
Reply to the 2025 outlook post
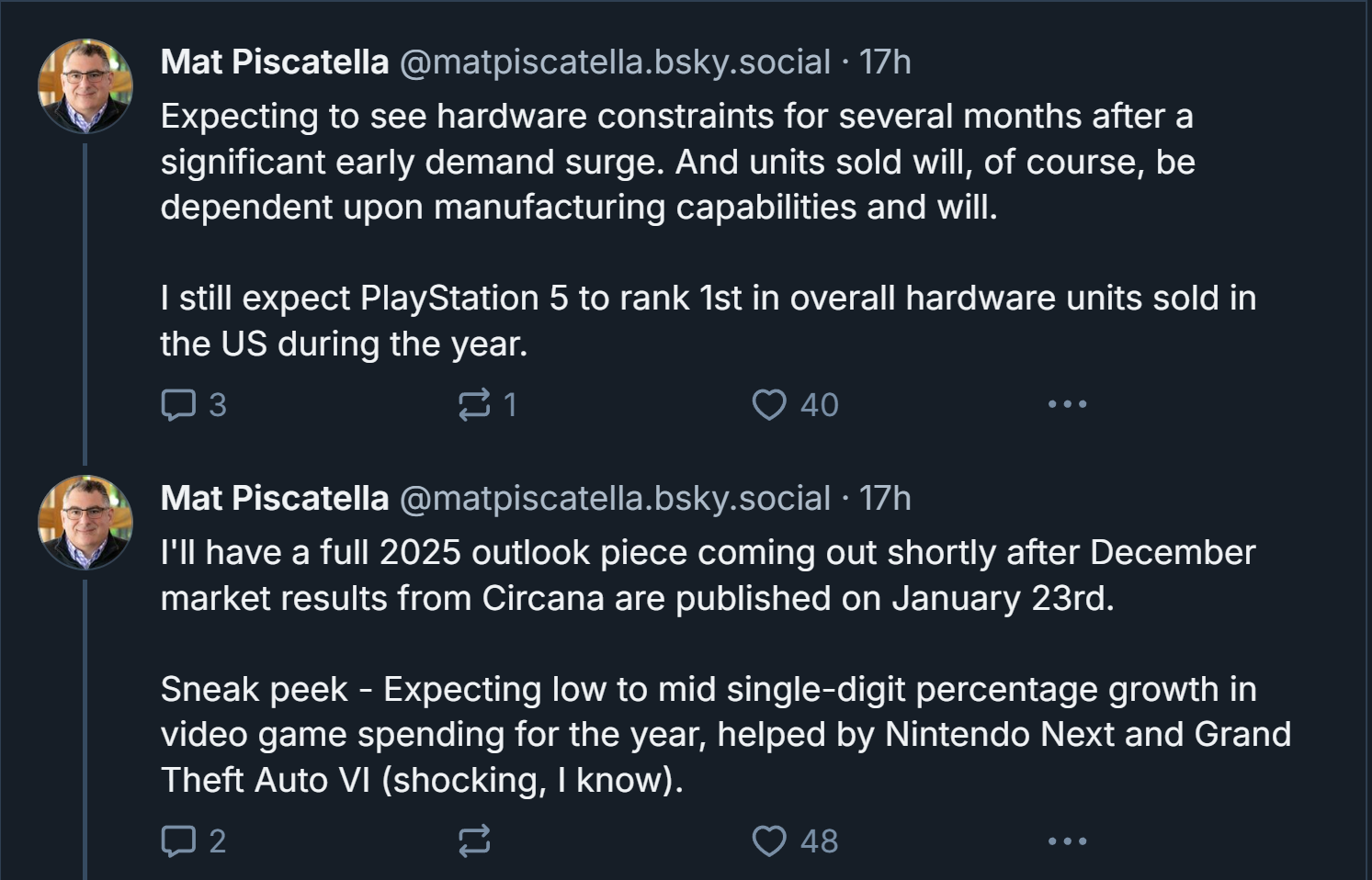[179, 841]
